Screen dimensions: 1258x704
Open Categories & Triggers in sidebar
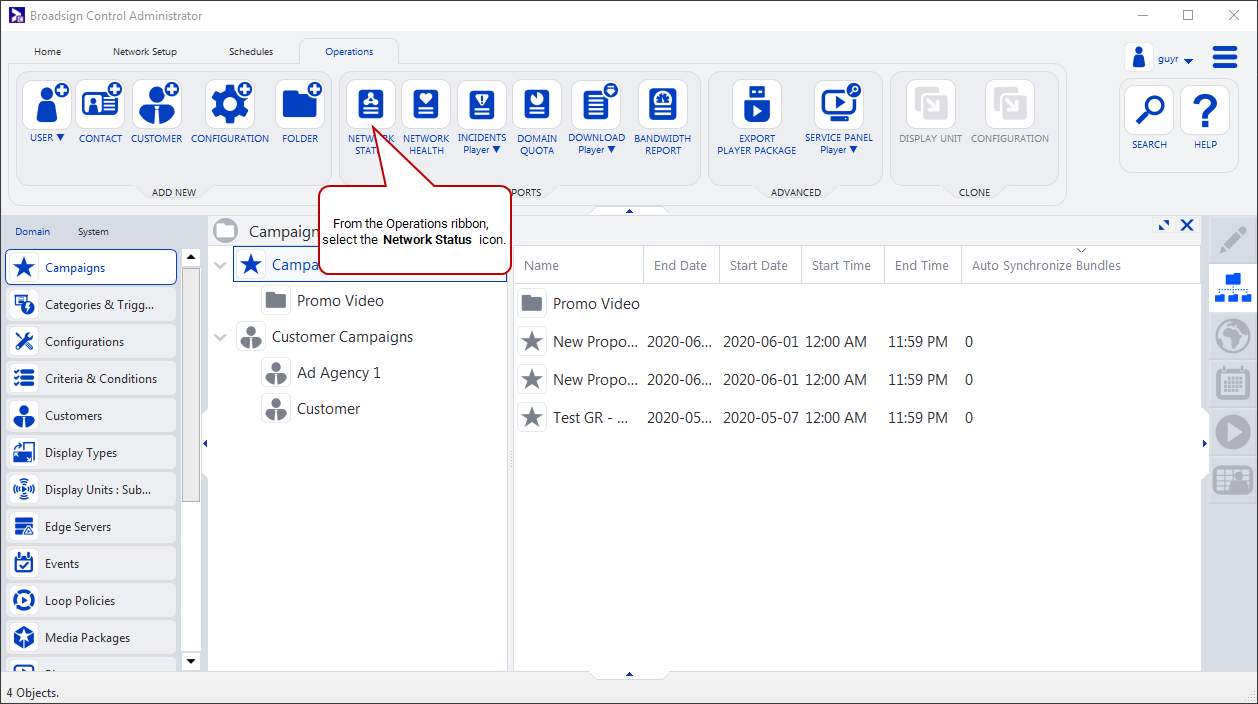[x=91, y=305]
